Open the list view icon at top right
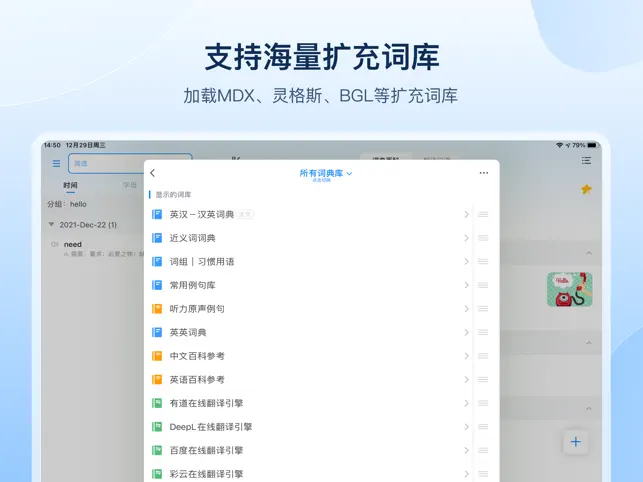 pyautogui.click(x=586, y=160)
